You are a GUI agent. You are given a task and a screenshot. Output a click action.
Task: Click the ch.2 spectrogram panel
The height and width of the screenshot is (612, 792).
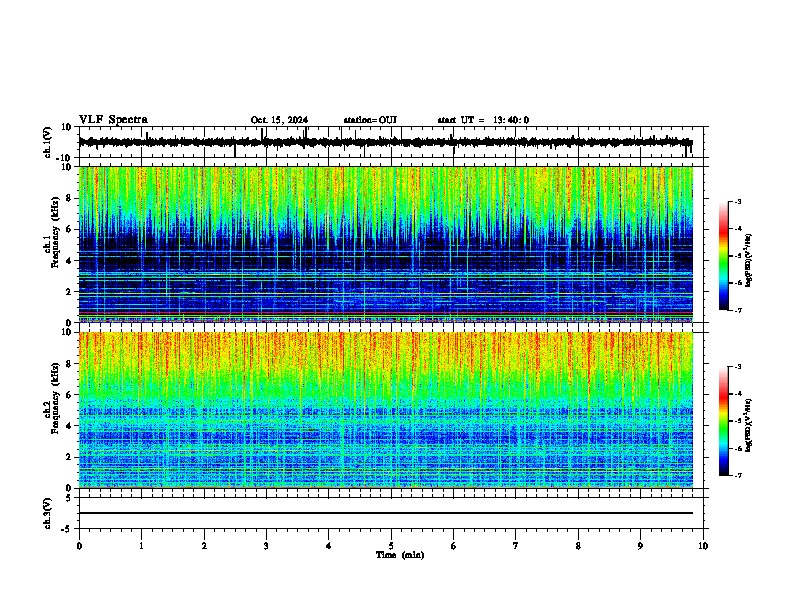(386, 410)
